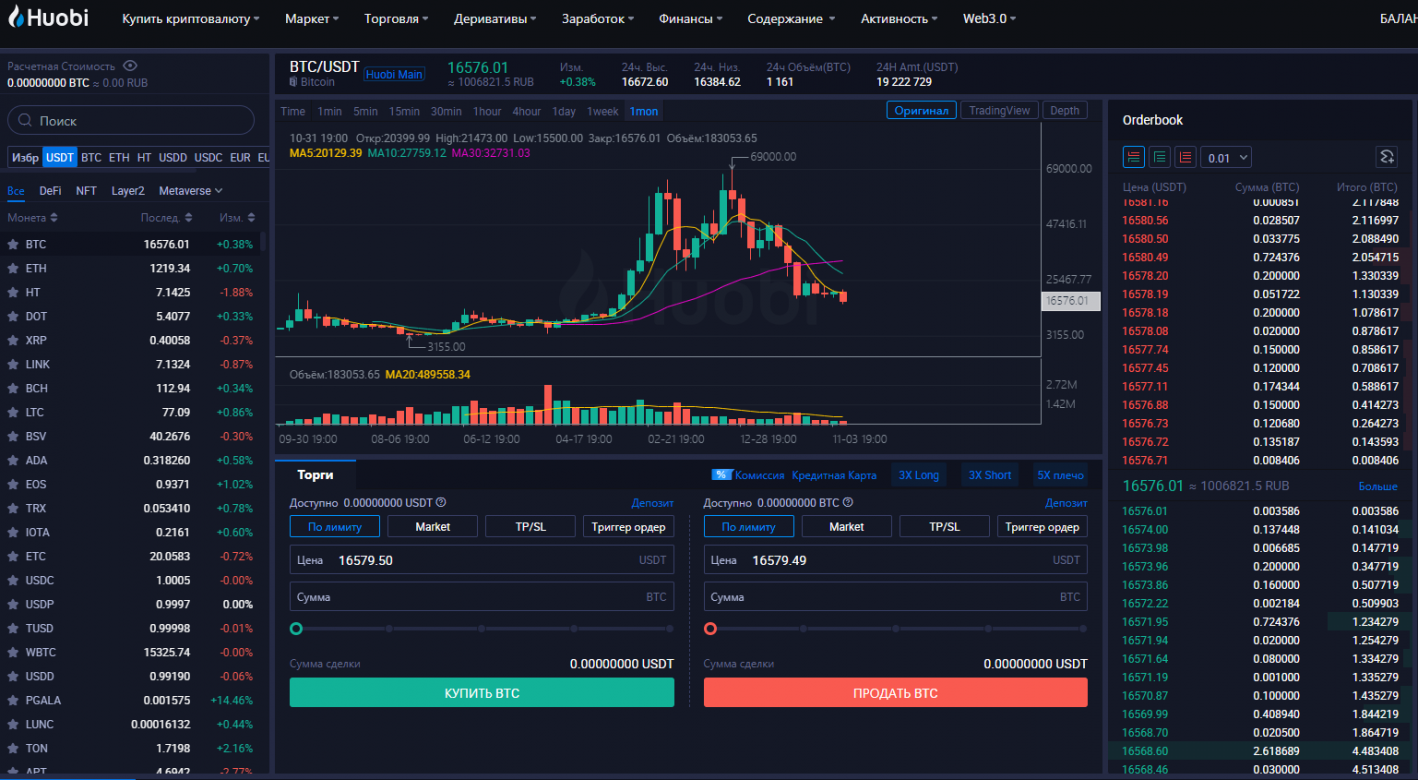Click ПРОДАТЬ BTC button
Viewport: 1418px width, 780px height.
pos(896,693)
